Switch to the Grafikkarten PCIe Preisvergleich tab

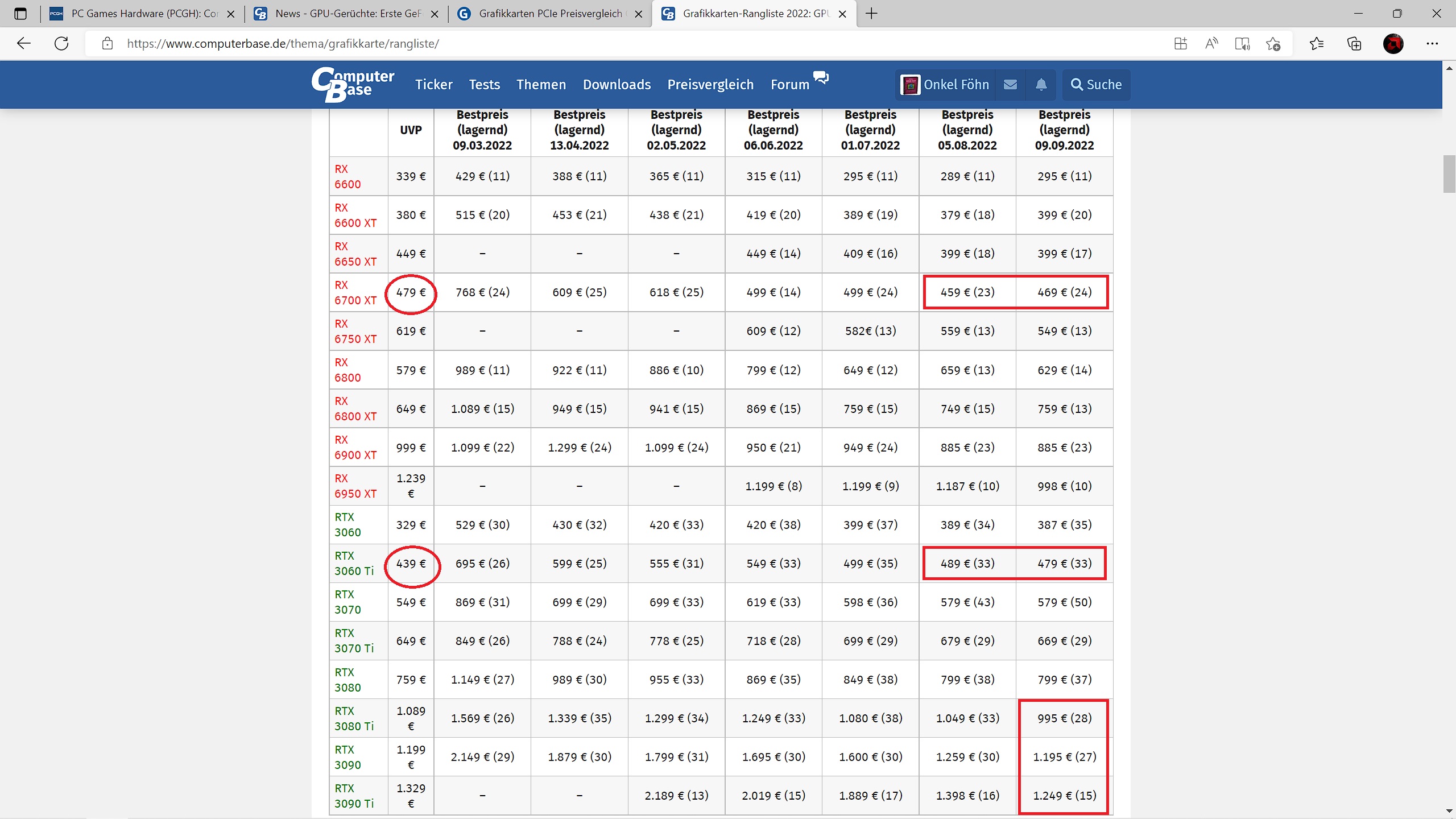[549, 14]
